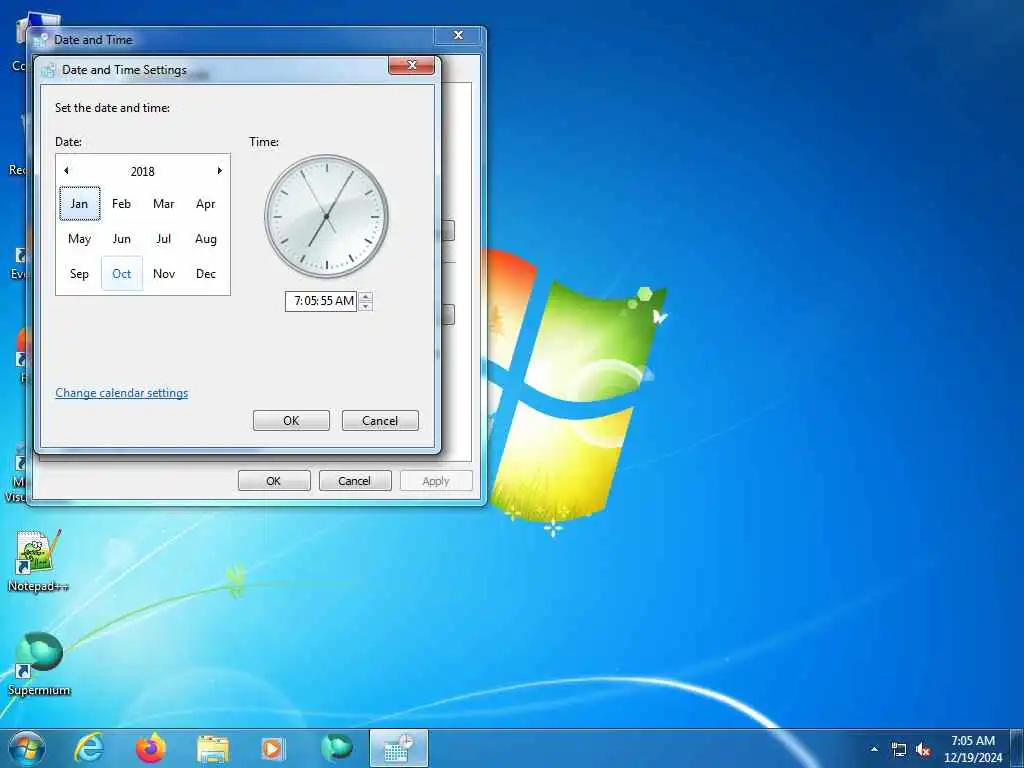Screen dimensions: 1024x768
Task: Go to the previous year in calendar
Action: point(66,171)
